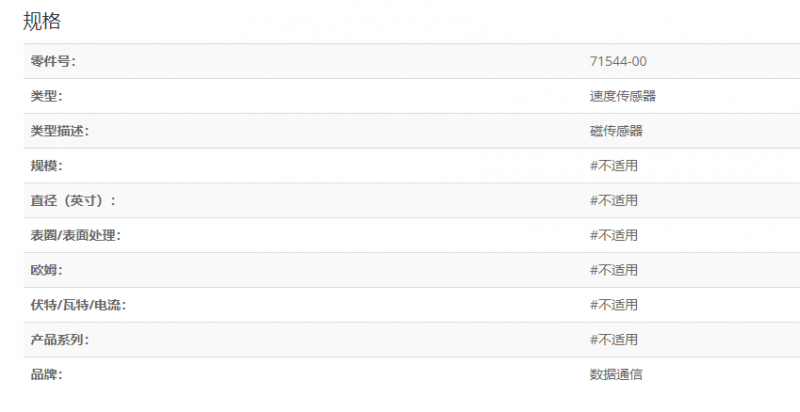
Task: Click the #不适用 value in 欧姆 row
Action: click(614, 270)
